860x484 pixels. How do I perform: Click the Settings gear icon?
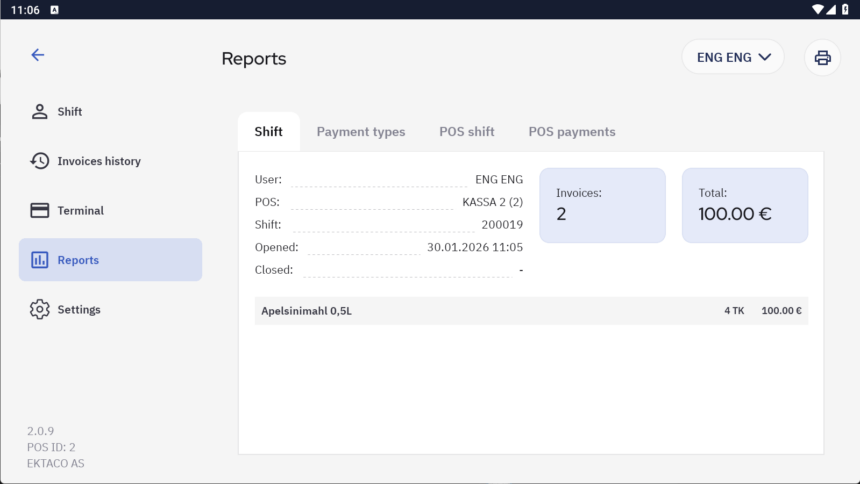[x=40, y=310]
